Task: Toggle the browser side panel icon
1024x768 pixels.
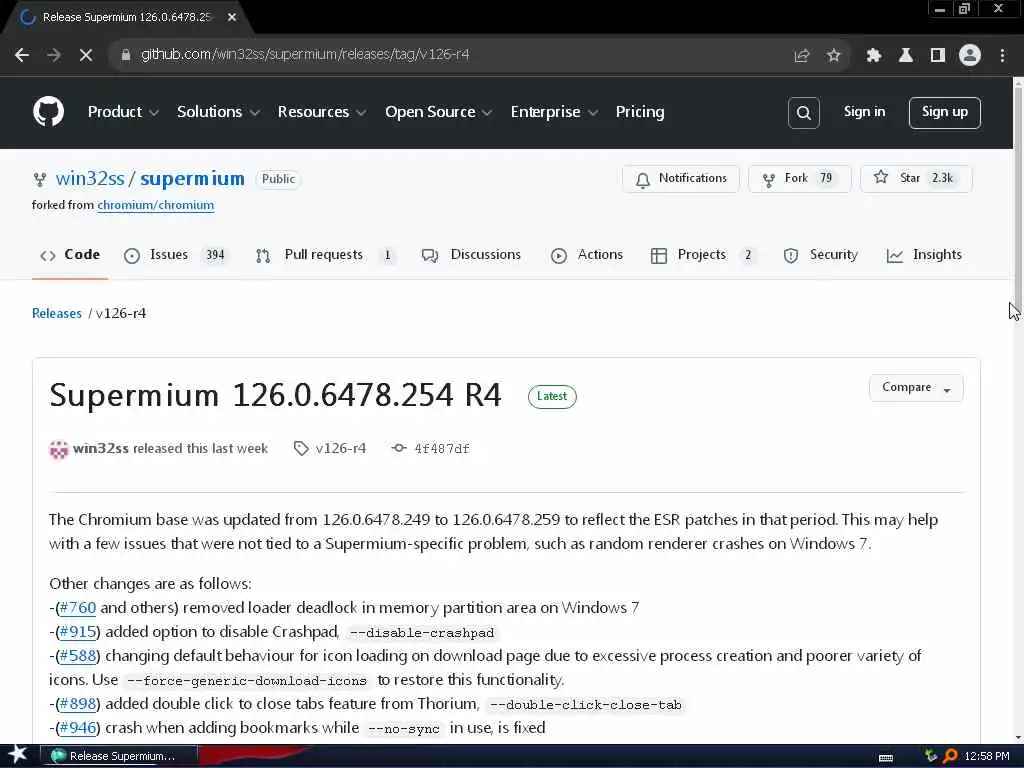Action: click(938, 56)
